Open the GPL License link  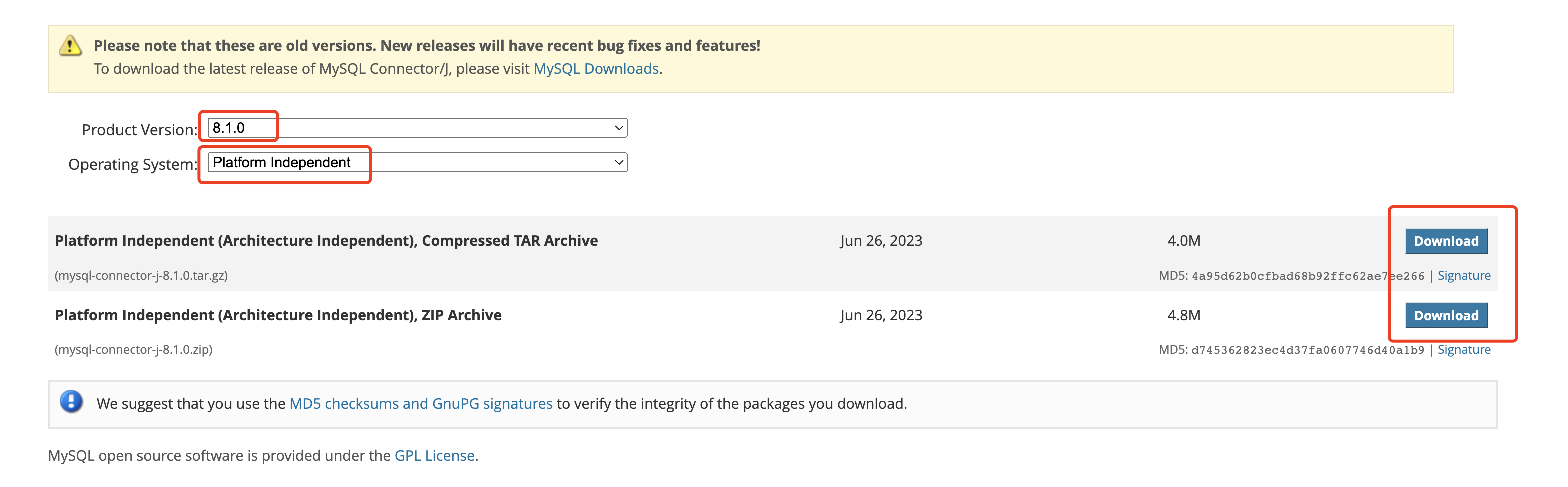(434, 456)
